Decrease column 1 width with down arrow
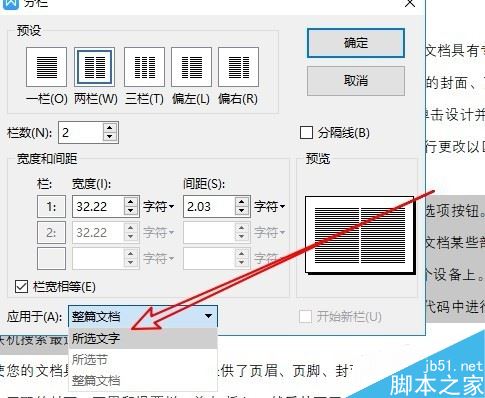 pos(131,211)
